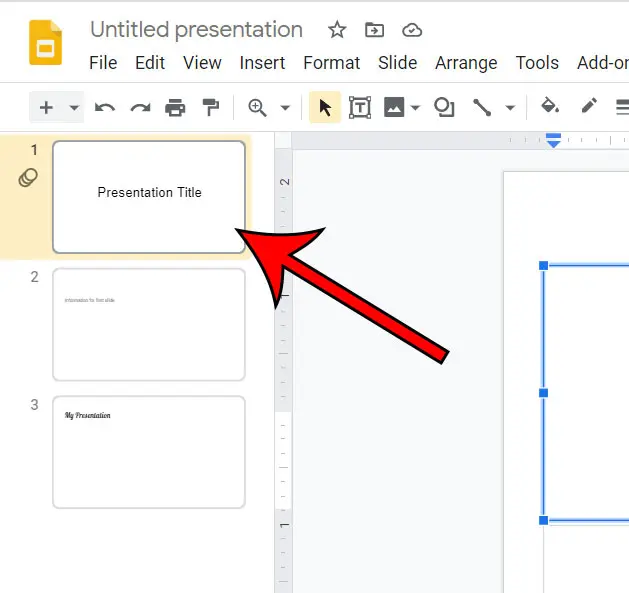Click the Insert image icon
The image size is (629, 593).
click(393, 107)
